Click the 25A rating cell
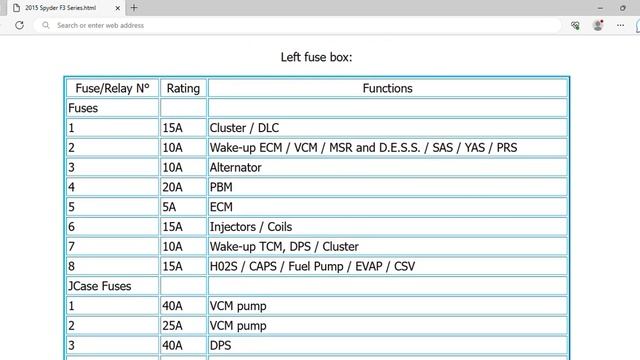The image size is (640, 360). click(x=183, y=326)
